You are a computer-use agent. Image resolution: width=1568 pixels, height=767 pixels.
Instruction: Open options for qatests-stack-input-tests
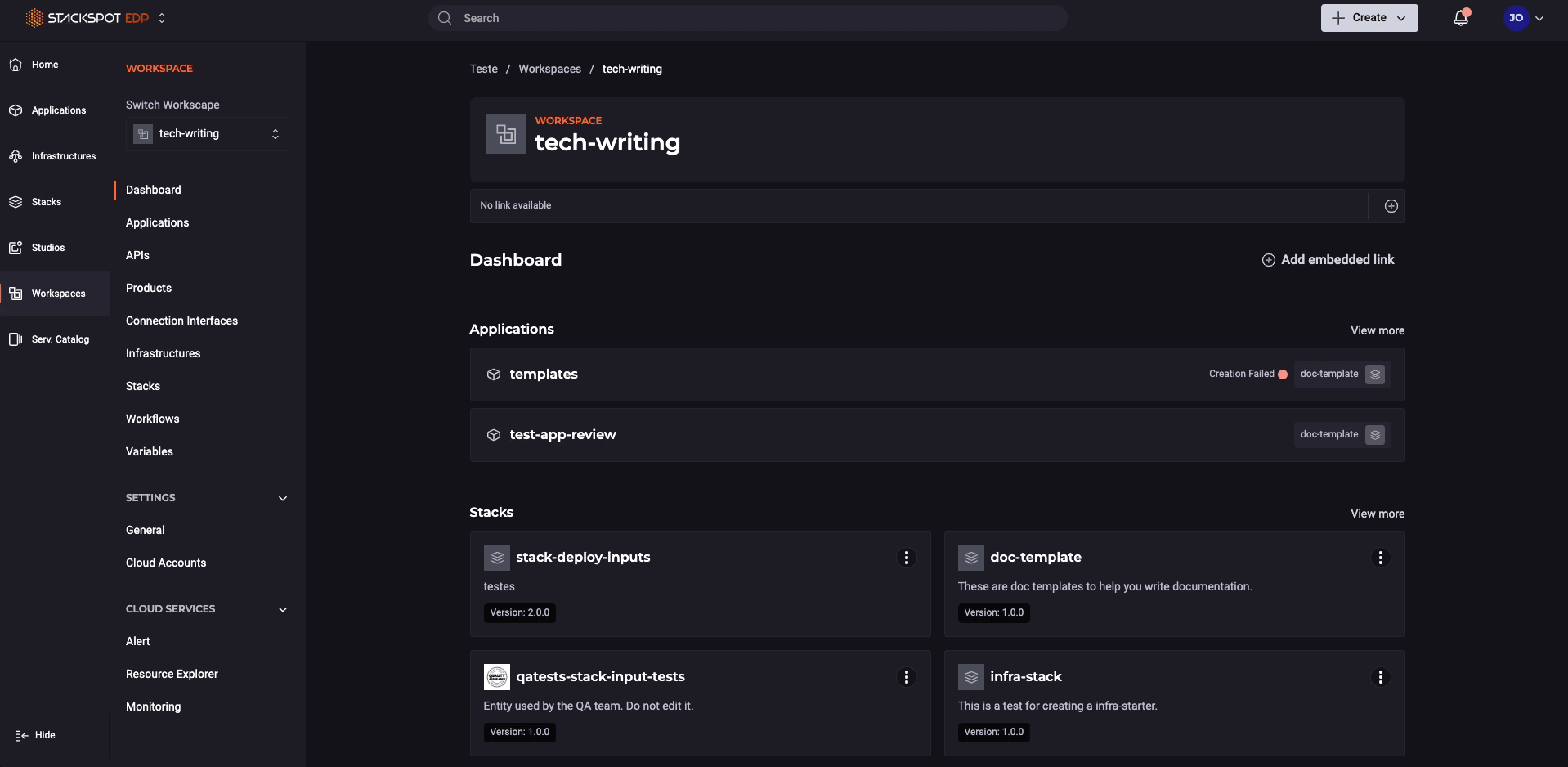[x=906, y=677]
